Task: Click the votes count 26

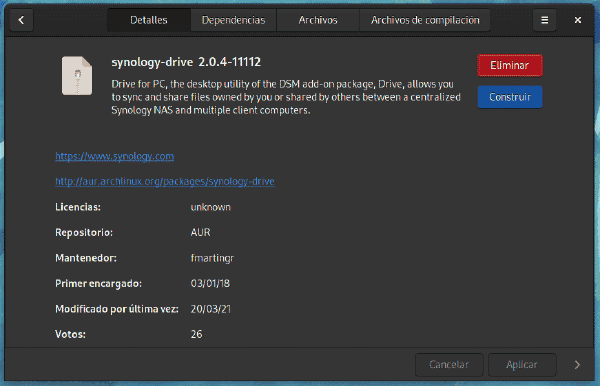Action: click(196, 334)
